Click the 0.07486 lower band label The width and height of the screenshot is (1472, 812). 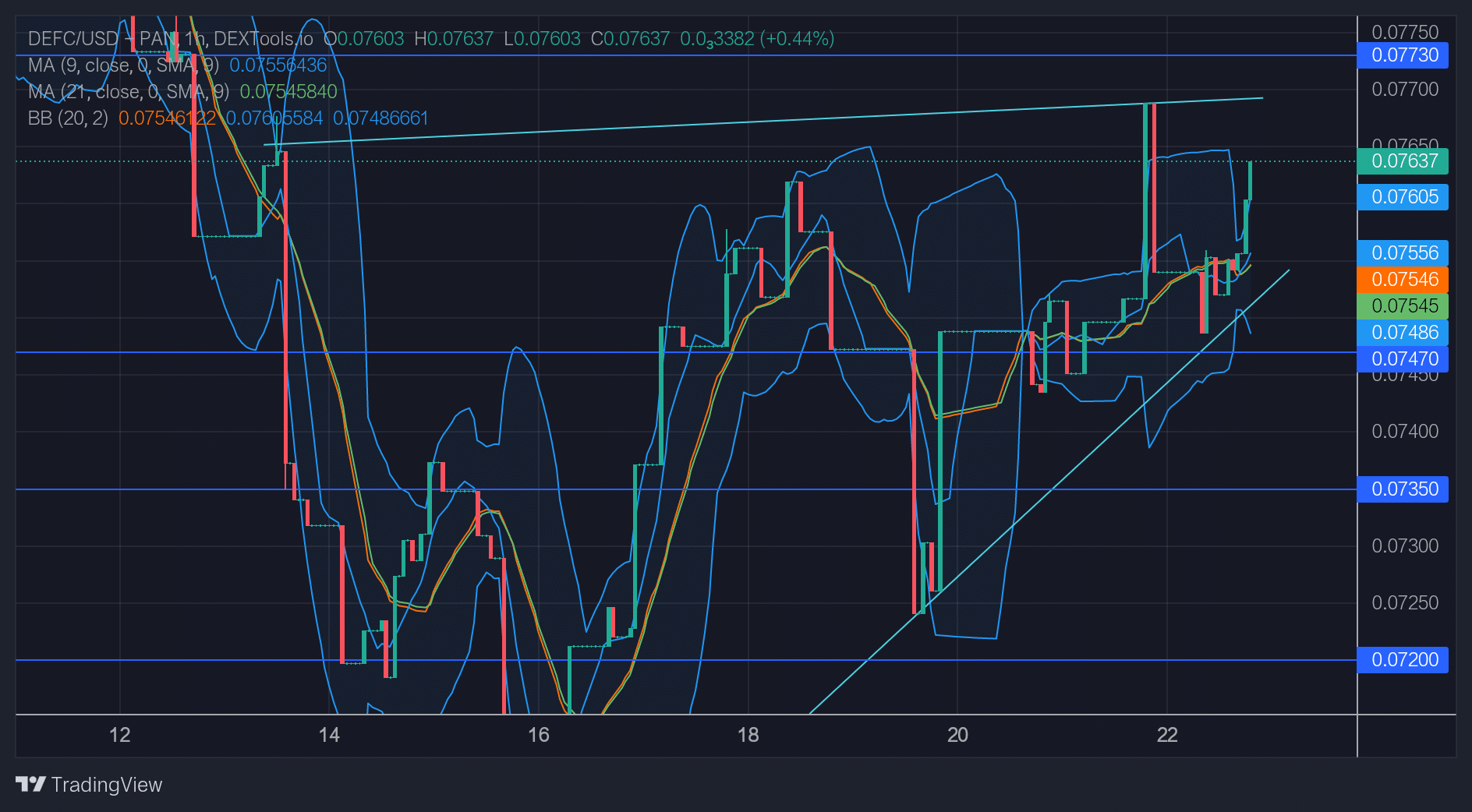(1403, 332)
